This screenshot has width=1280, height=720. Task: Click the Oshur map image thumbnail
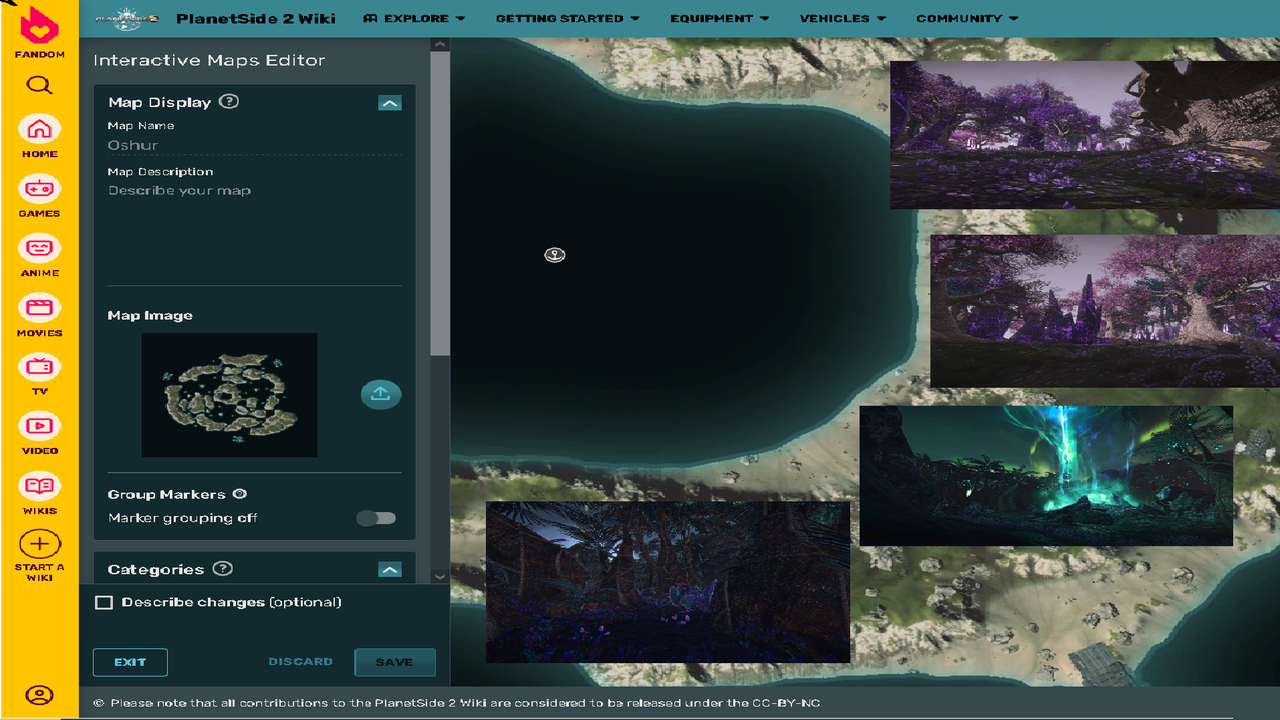tap(229, 395)
